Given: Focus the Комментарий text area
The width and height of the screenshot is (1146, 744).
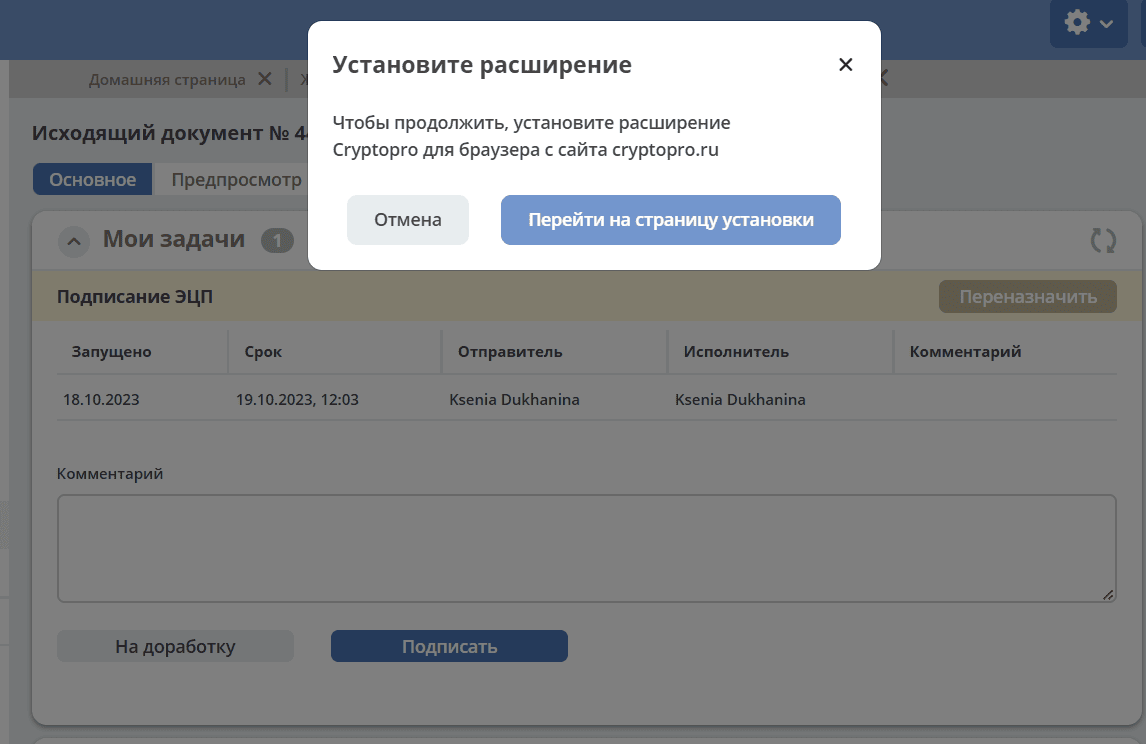Looking at the screenshot, I should coord(586,549).
